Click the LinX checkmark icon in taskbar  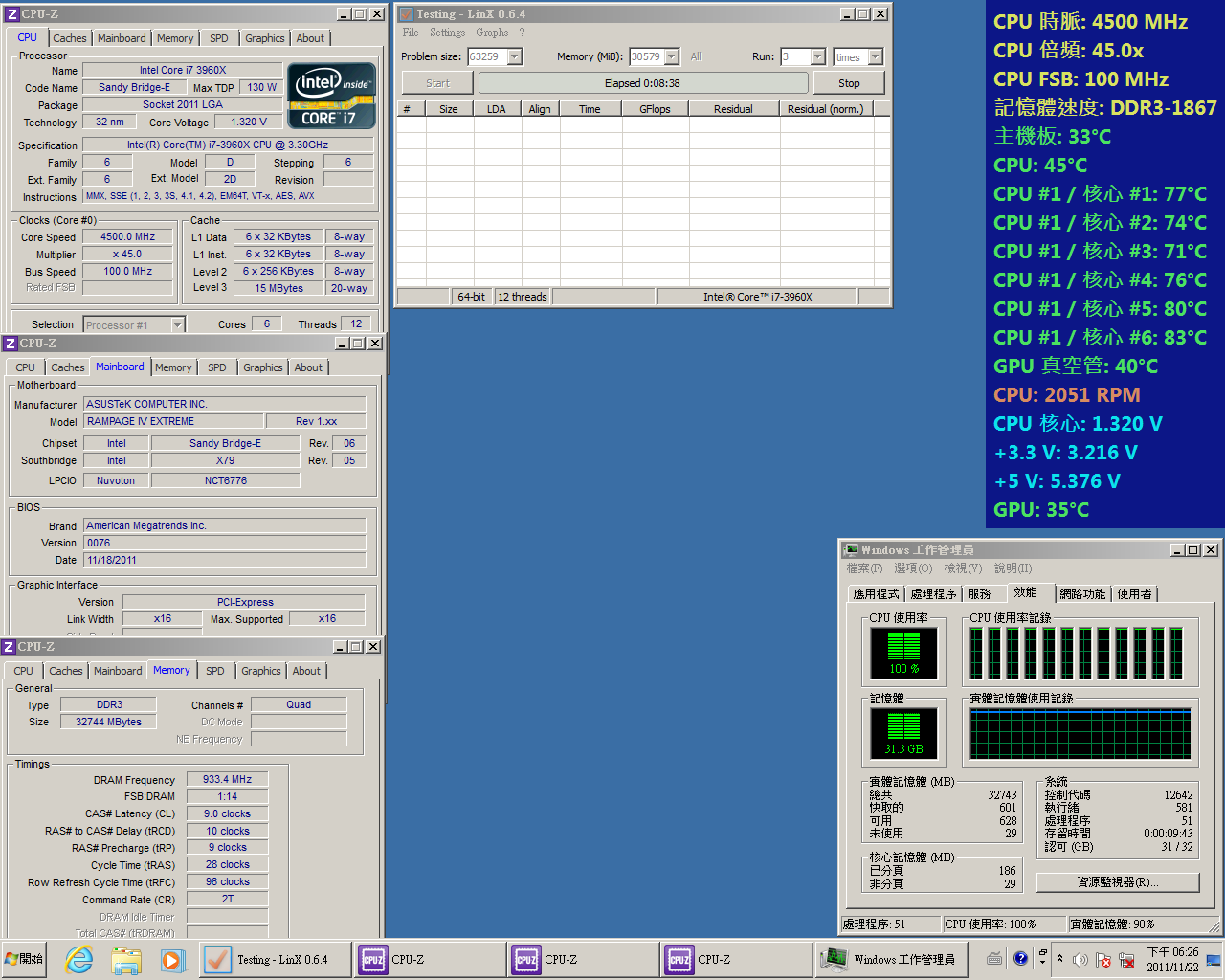218,959
